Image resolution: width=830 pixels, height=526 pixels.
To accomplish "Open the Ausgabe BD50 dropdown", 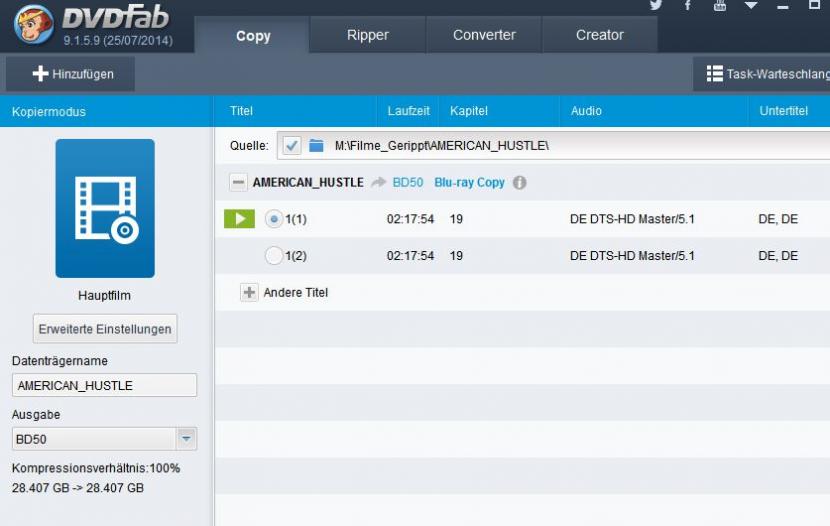I will pos(186,439).
